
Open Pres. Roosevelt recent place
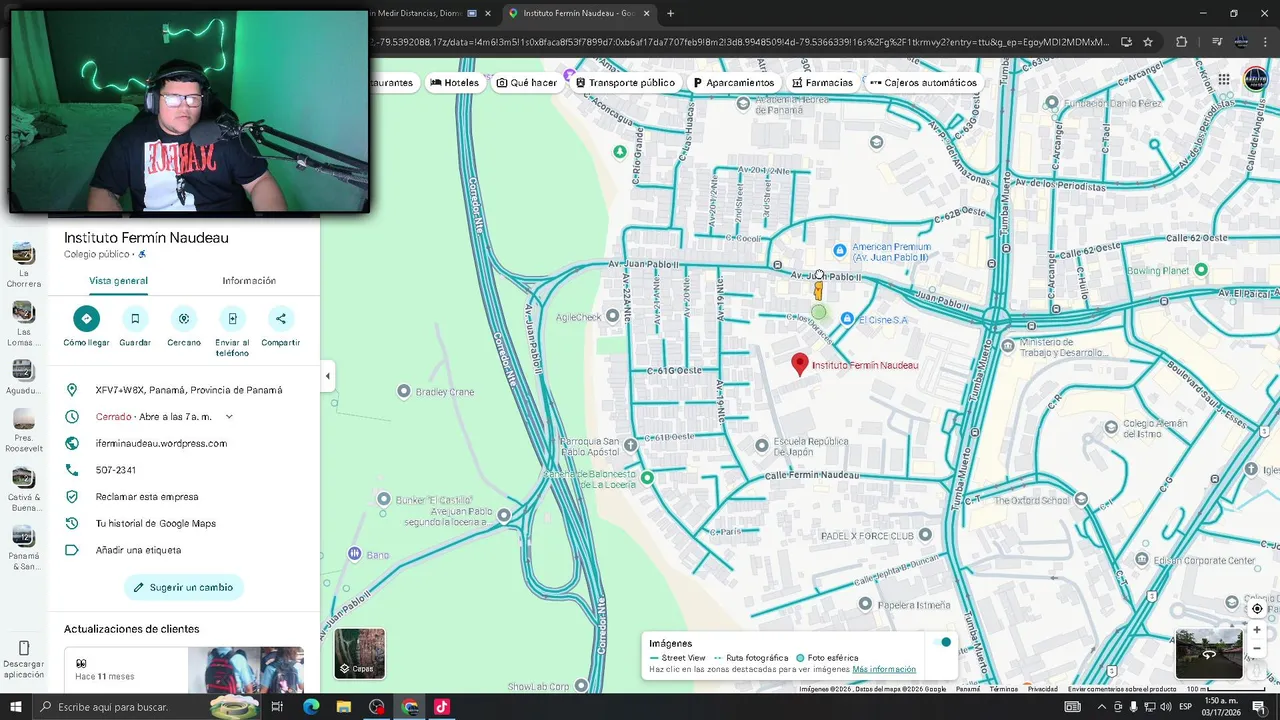point(23,431)
